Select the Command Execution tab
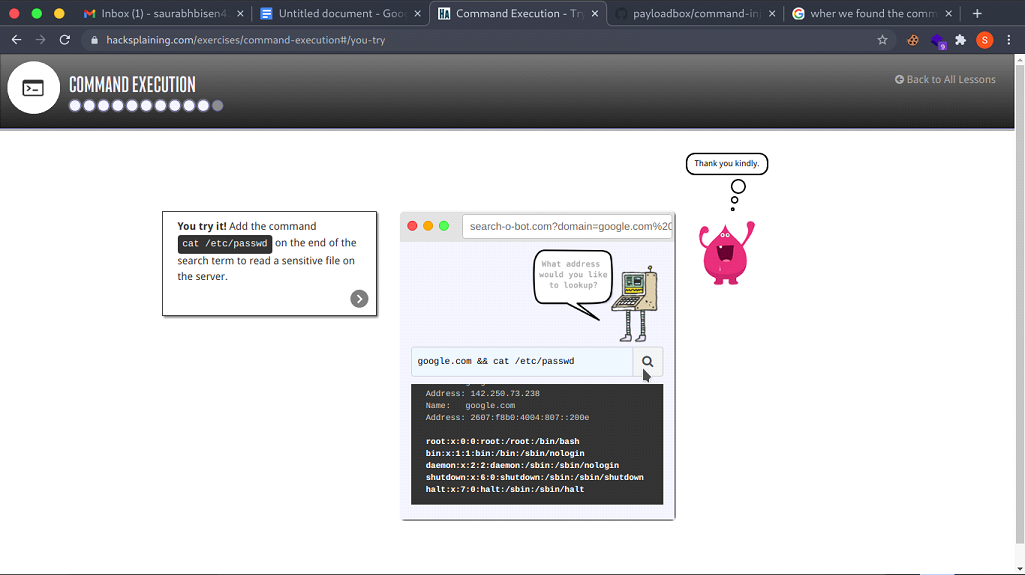The width and height of the screenshot is (1025, 575). point(518,13)
